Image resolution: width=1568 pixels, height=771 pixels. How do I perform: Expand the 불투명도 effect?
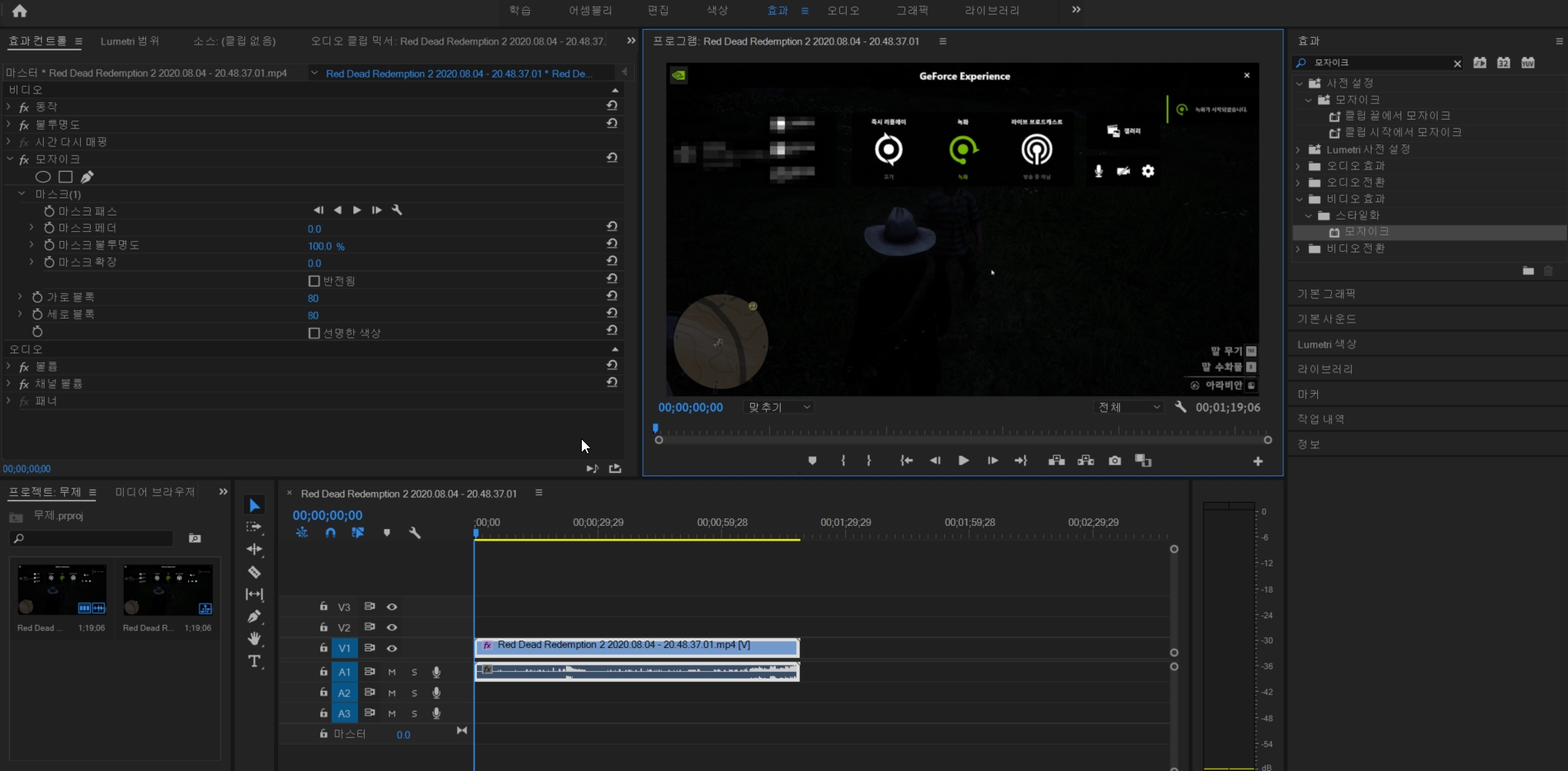coord(8,125)
